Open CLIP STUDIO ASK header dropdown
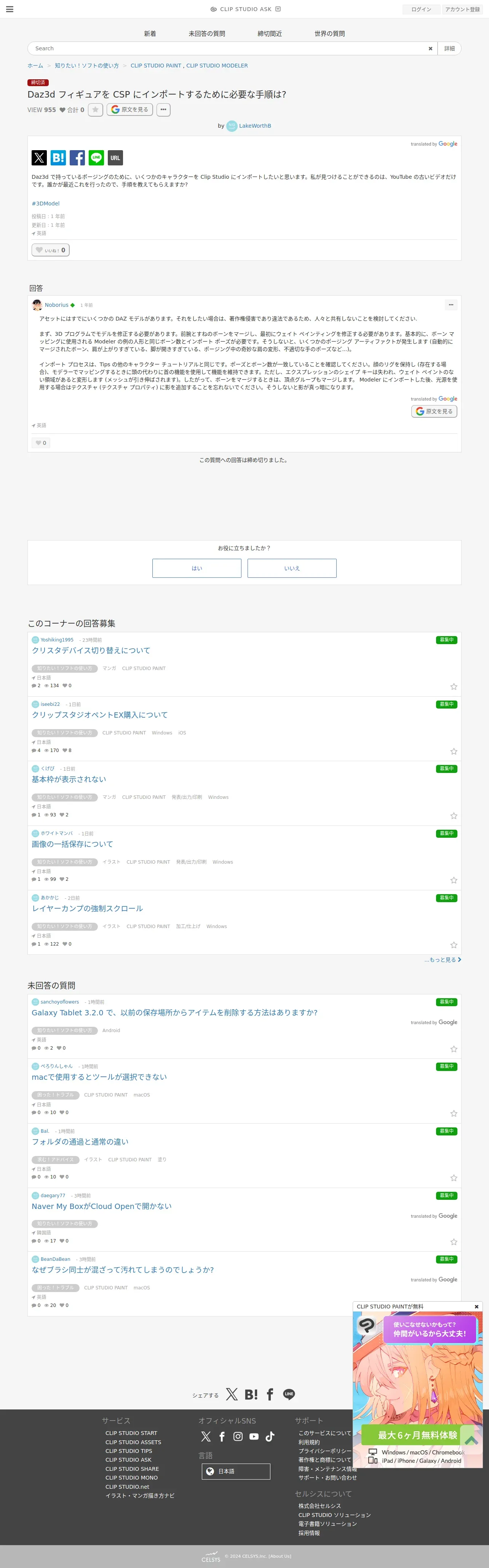 point(278,9)
